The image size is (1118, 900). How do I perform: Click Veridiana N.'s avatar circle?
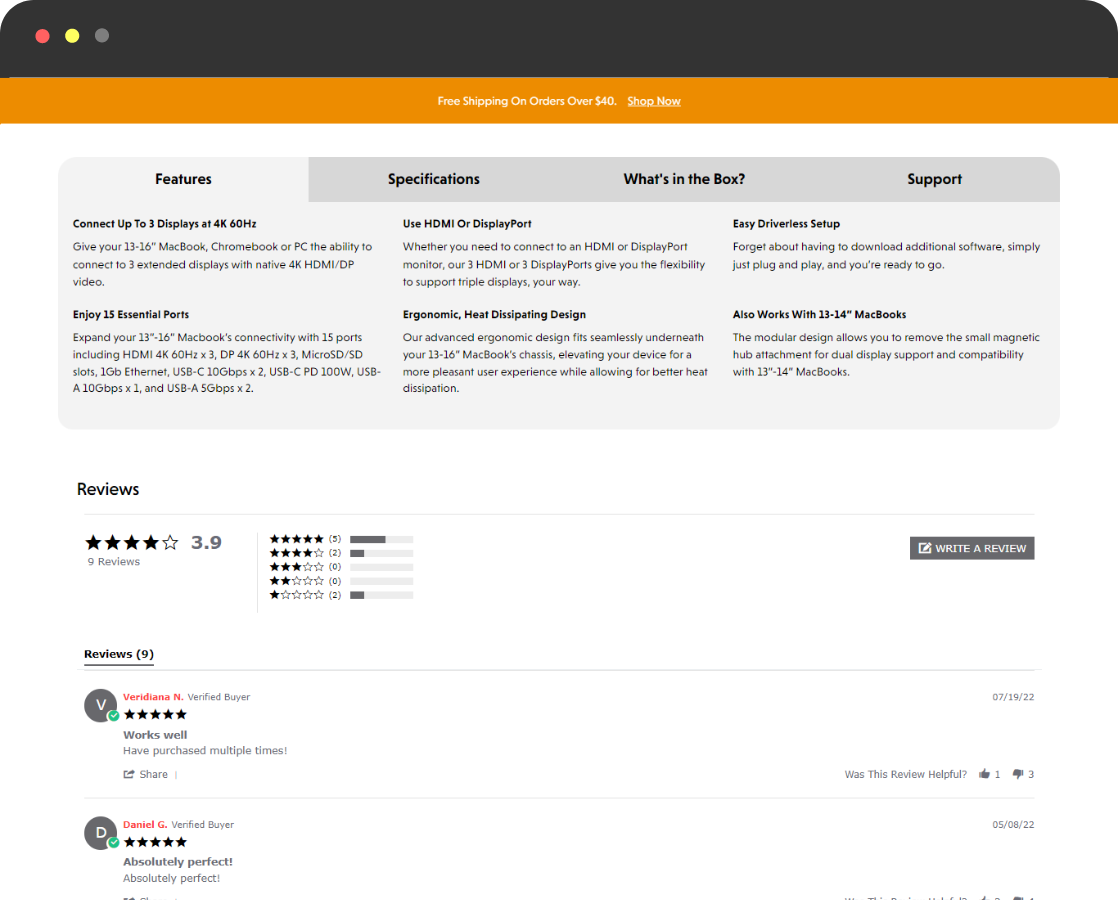100,705
